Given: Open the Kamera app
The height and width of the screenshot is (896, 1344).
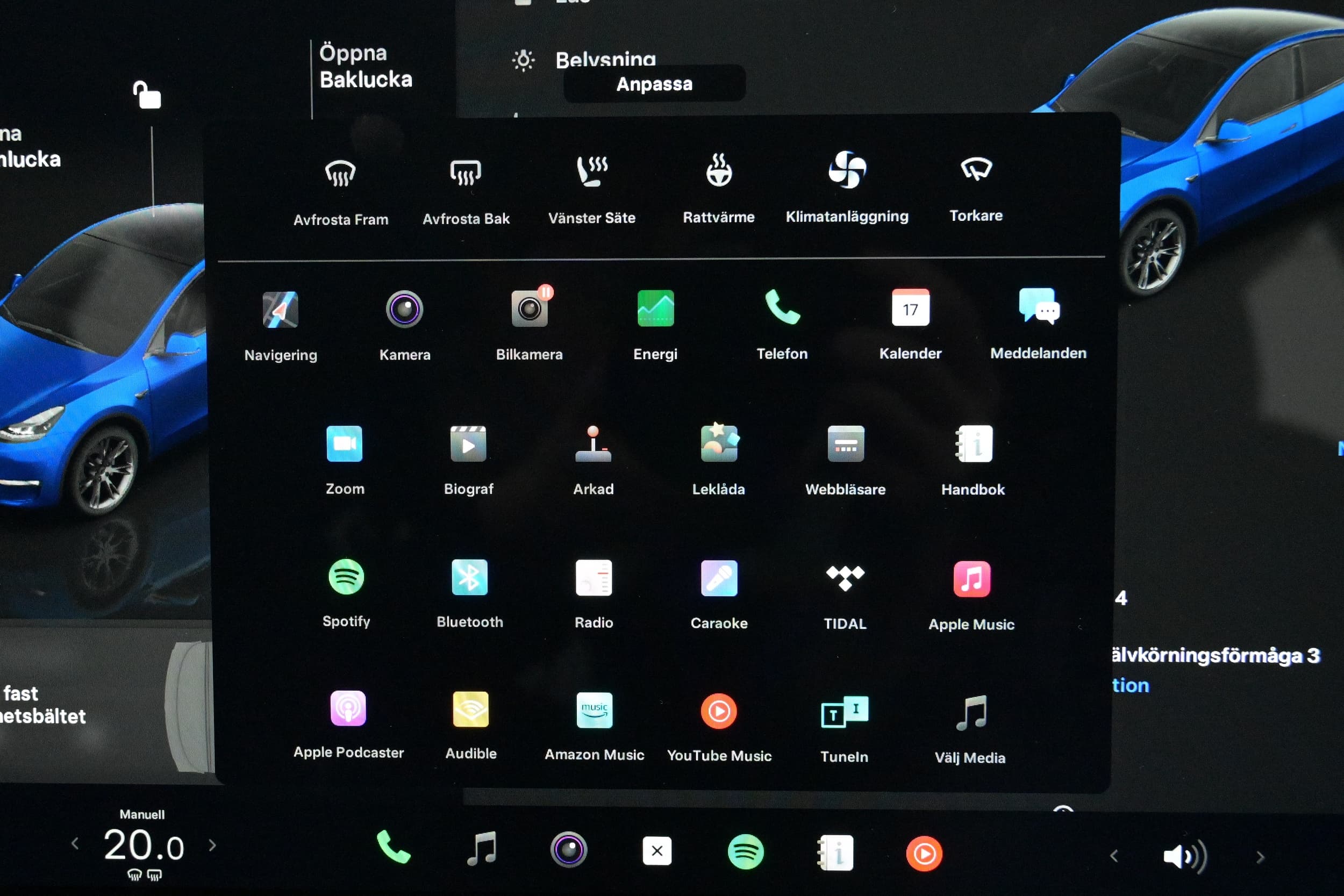Looking at the screenshot, I should coord(405,326).
